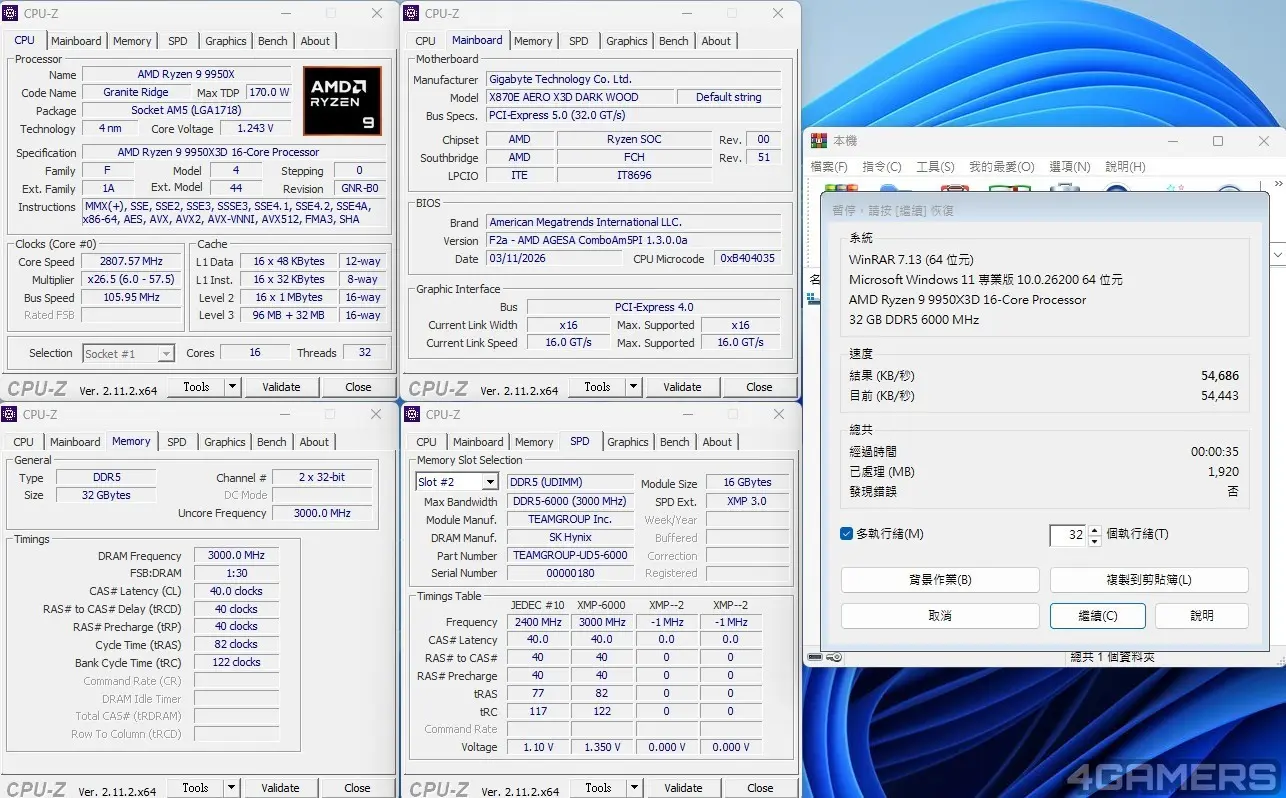Switch to the Memory tab in the SPD window
The width and height of the screenshot is (1286, 798).
(534, 442)
